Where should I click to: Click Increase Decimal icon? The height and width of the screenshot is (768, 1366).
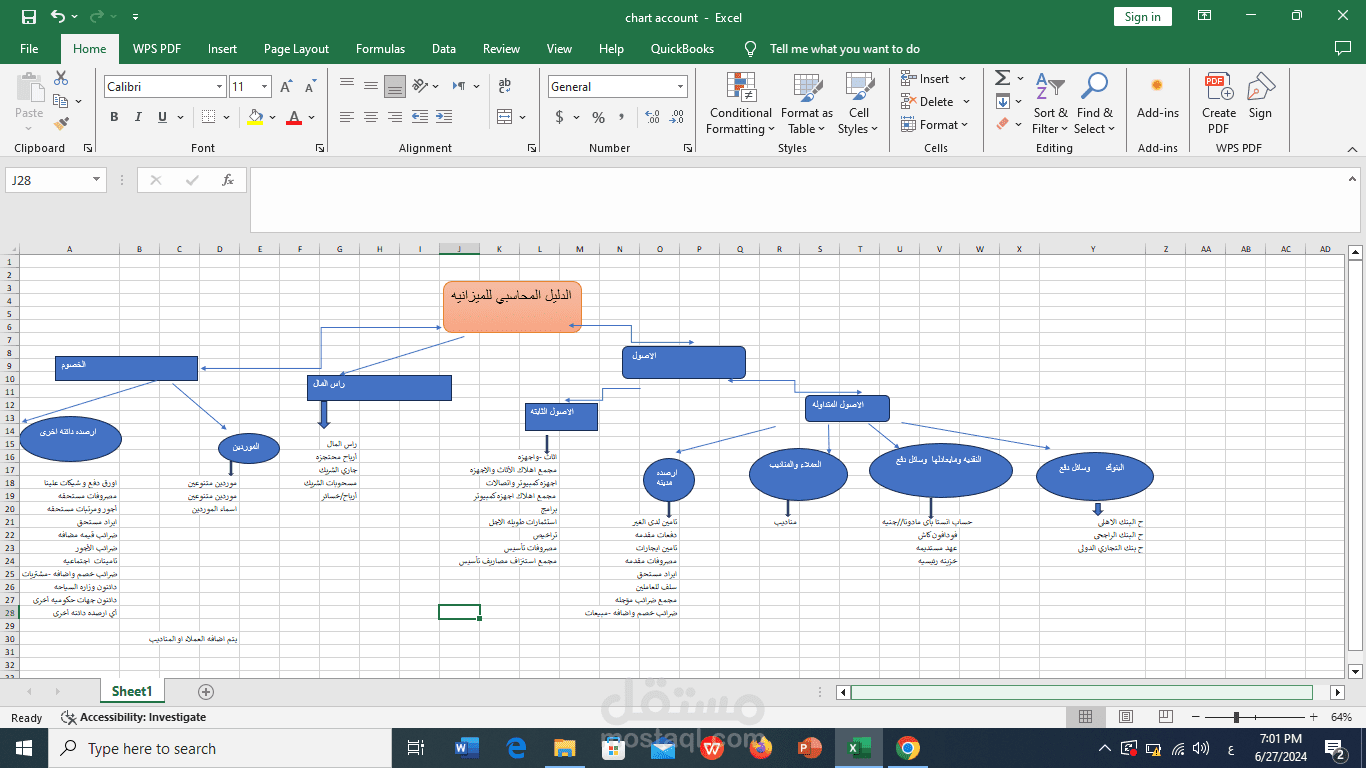[651, 117]
